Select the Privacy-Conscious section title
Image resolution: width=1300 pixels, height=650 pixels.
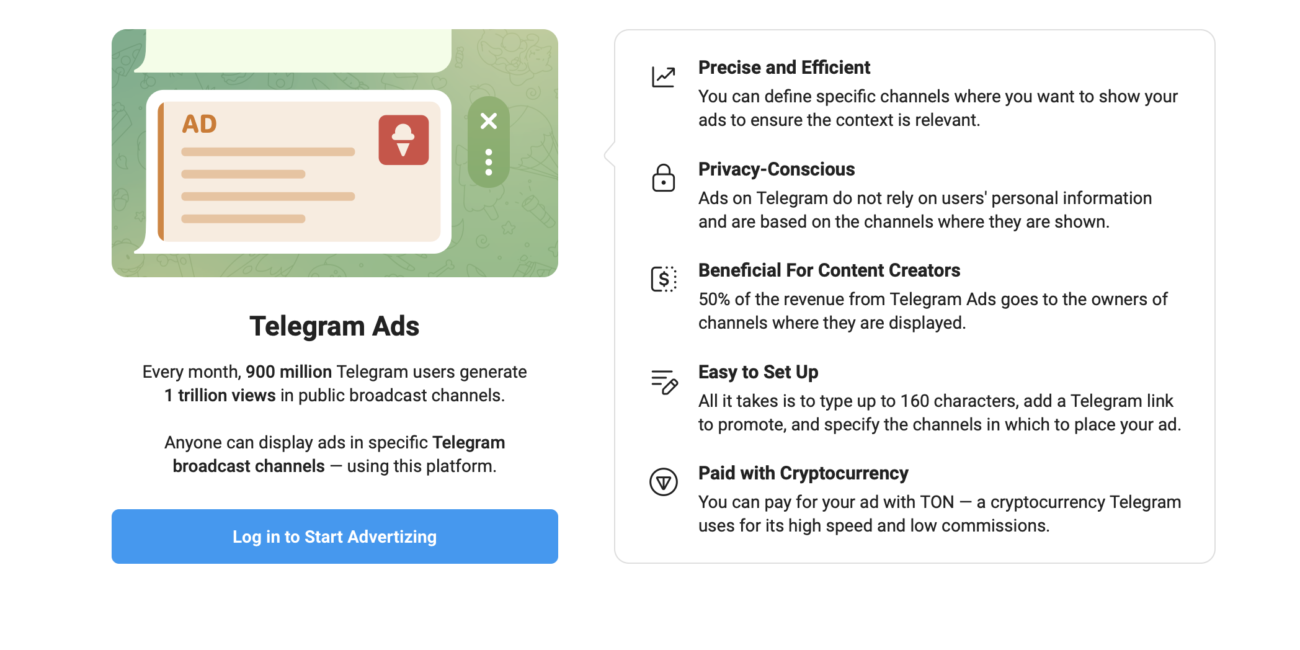tap(776, 169)
